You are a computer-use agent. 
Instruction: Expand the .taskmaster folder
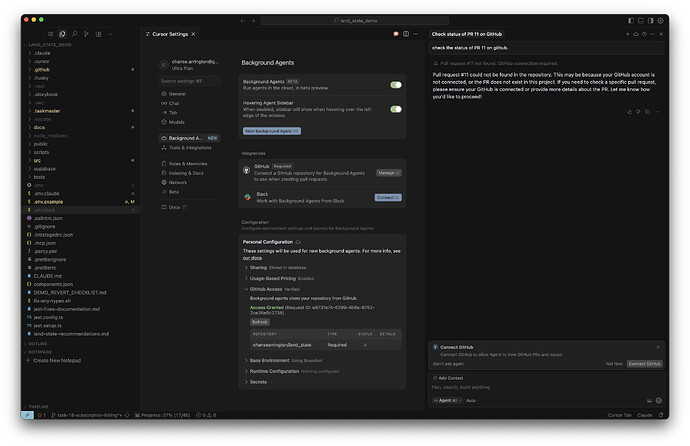47,111
